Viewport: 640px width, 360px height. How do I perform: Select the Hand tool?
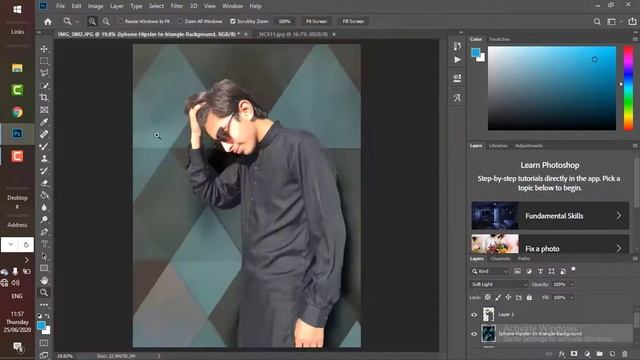pos(44,280)
